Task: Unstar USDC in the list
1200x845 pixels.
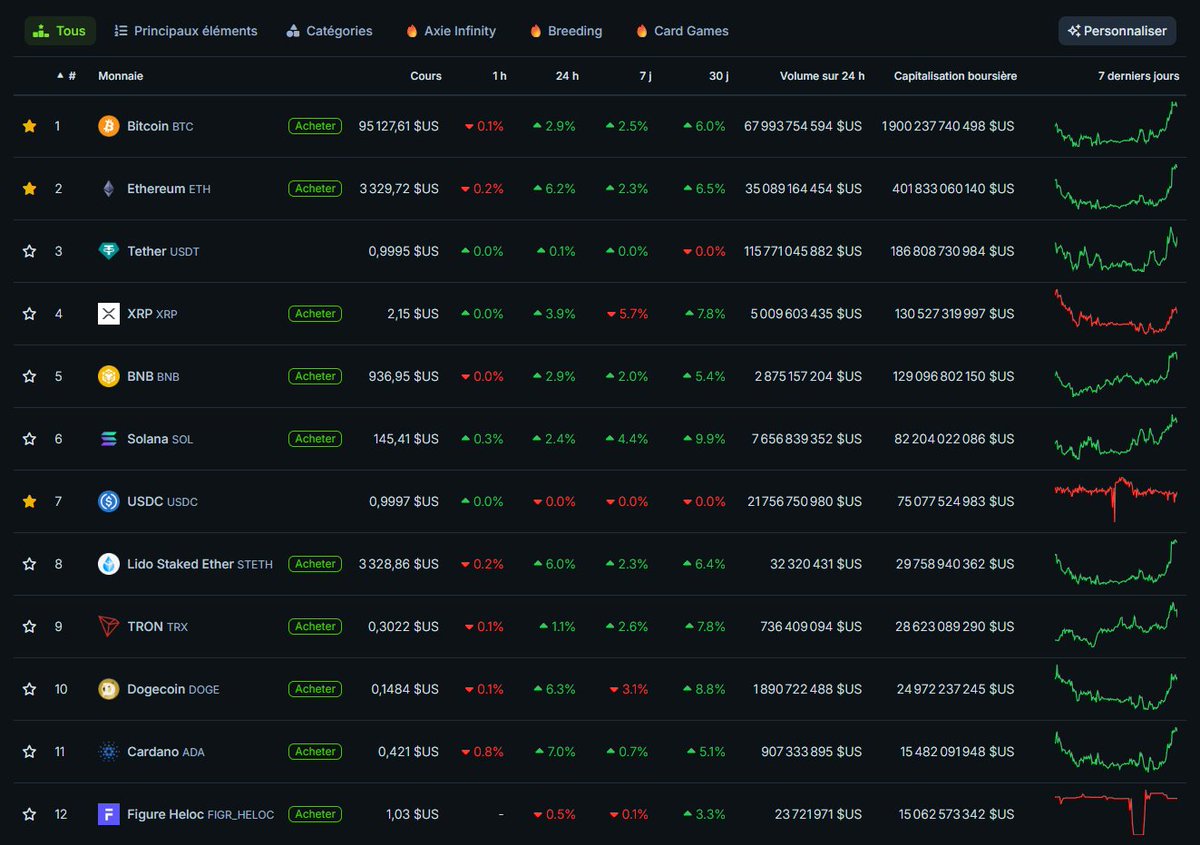Action: pyautogui.click(x=29, y=501)
